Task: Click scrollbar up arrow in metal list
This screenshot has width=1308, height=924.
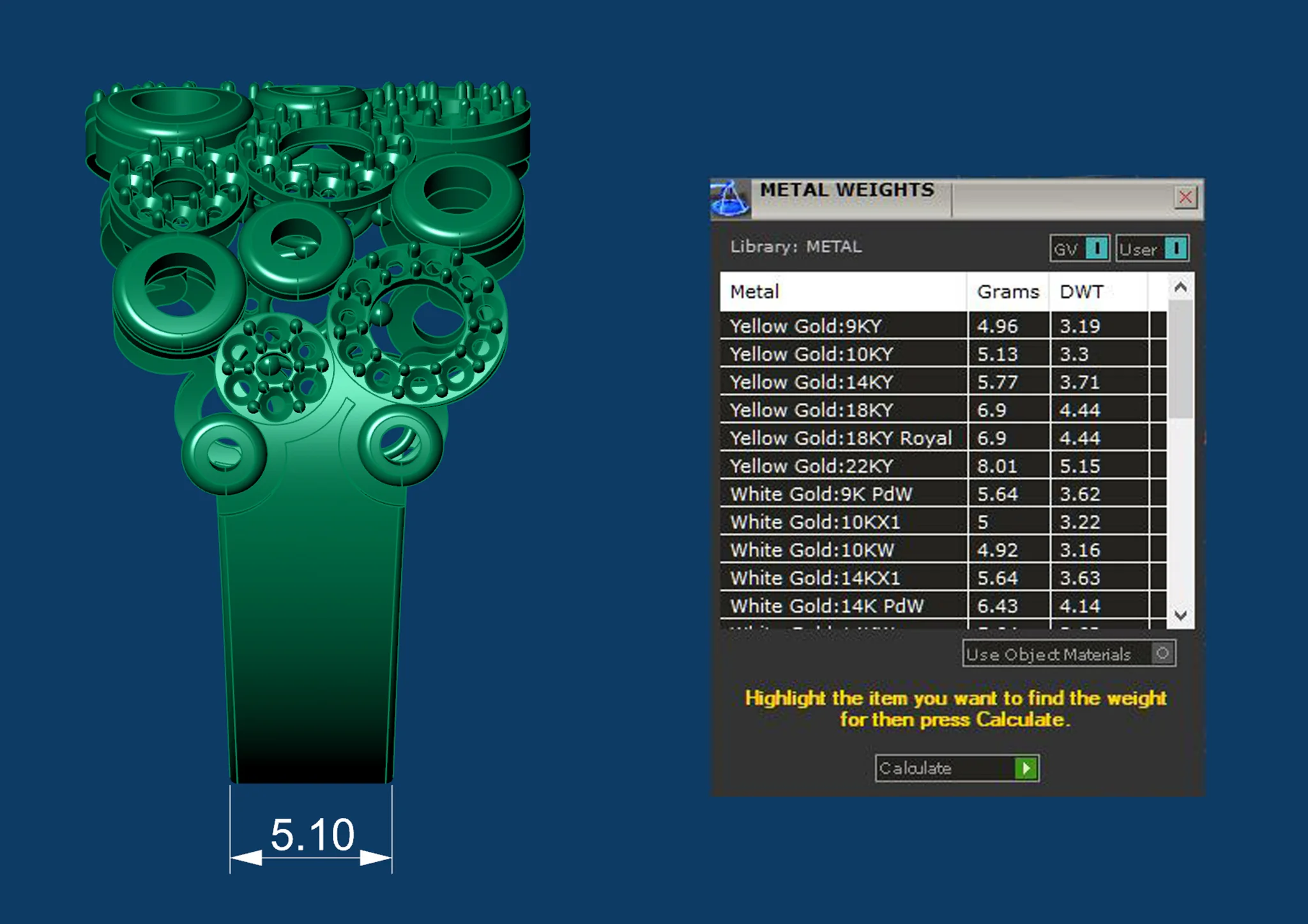Action: coord(1180,288)
